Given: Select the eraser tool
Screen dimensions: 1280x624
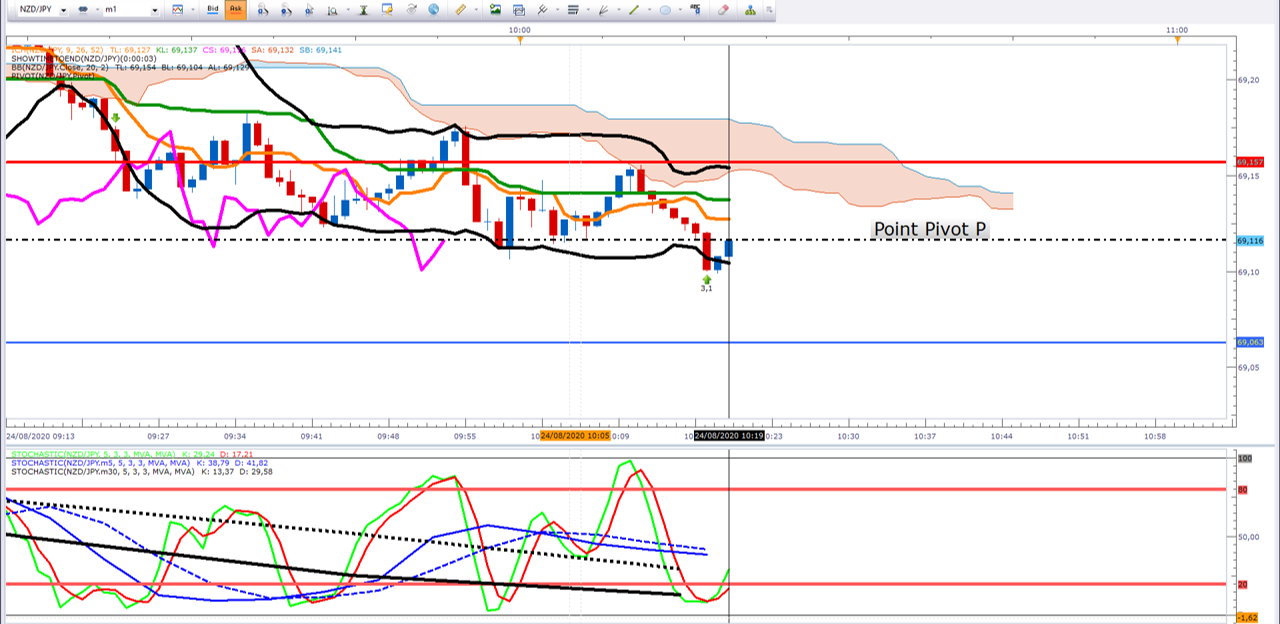Looking at the screenshot, I should click(x=723, y=9).
